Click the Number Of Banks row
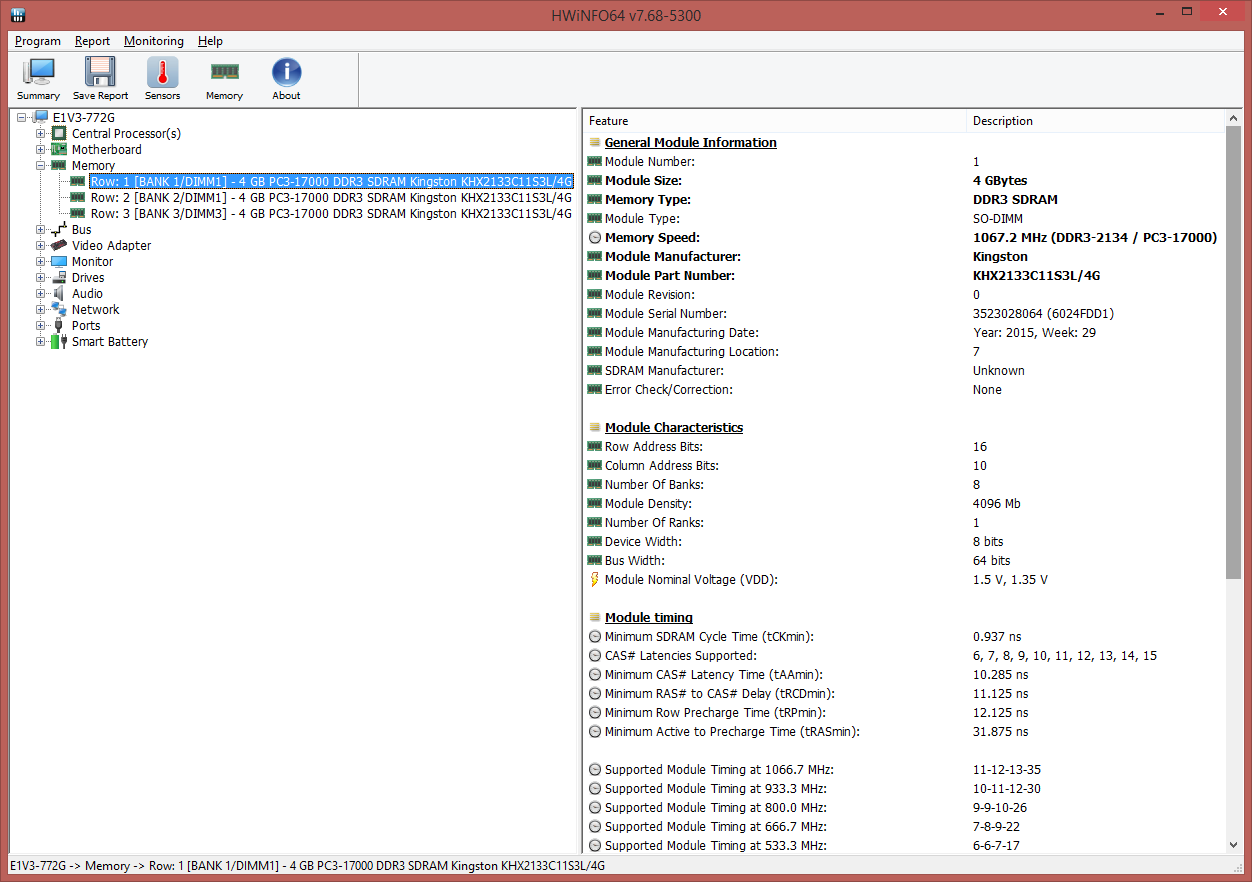Viewport: 1252px width, 882px height. coord(905,484)
